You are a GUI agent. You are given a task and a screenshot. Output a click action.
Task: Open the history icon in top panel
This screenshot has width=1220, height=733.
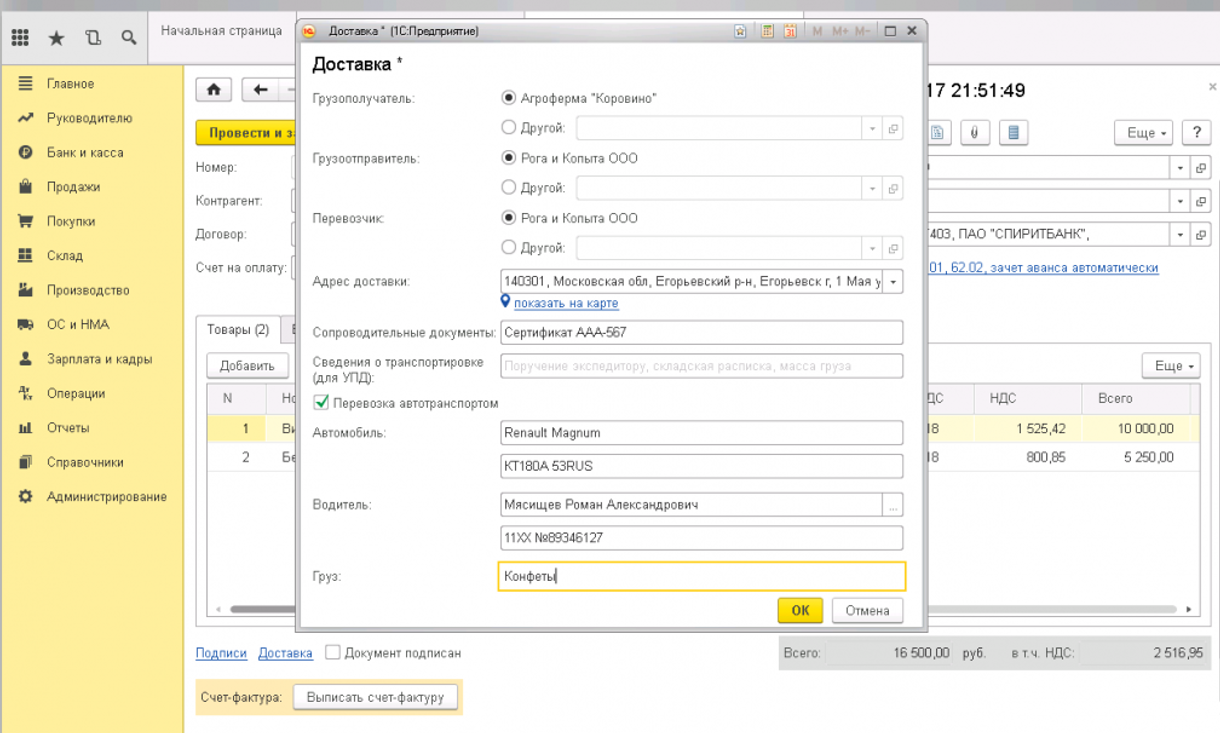[x=93, y=38]
